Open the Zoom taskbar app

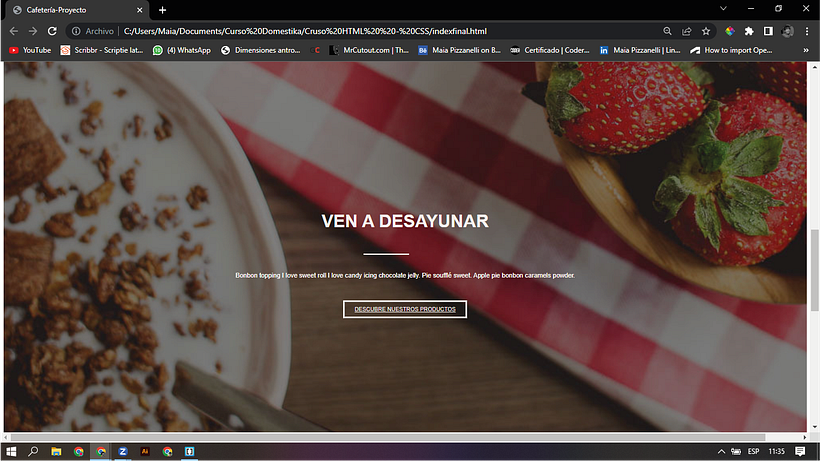[123, 451]
